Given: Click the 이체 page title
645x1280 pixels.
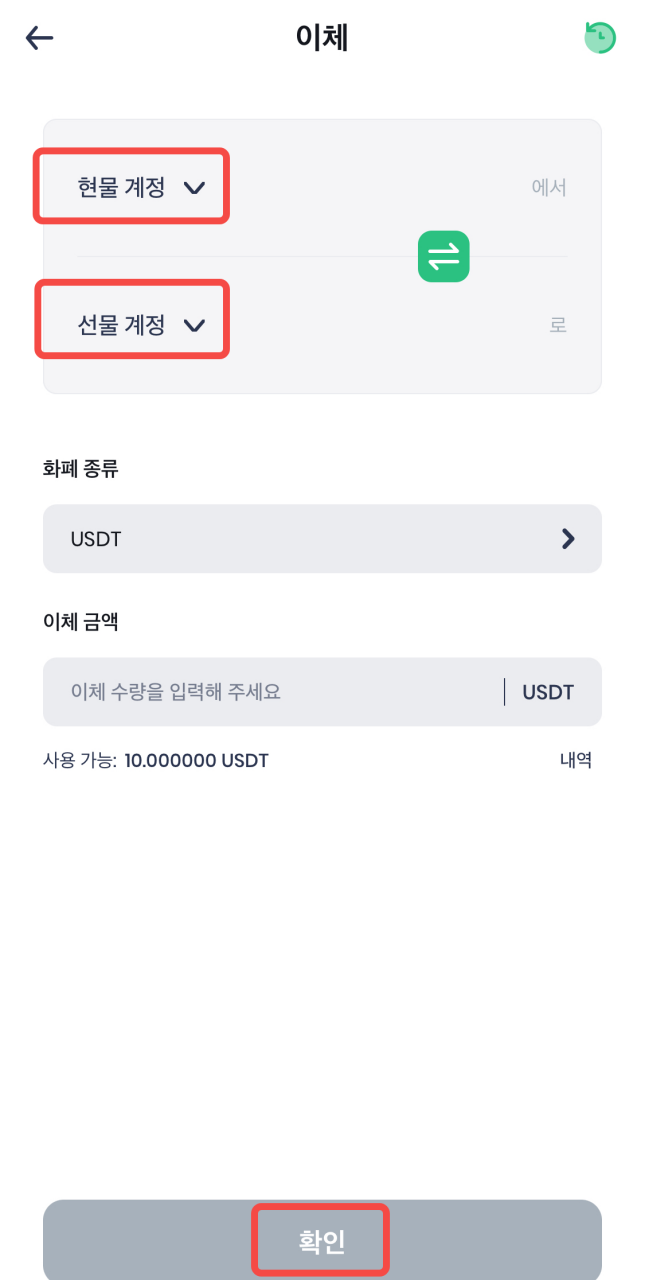Looking at the screenshot, I should click(x=322, y=38).
